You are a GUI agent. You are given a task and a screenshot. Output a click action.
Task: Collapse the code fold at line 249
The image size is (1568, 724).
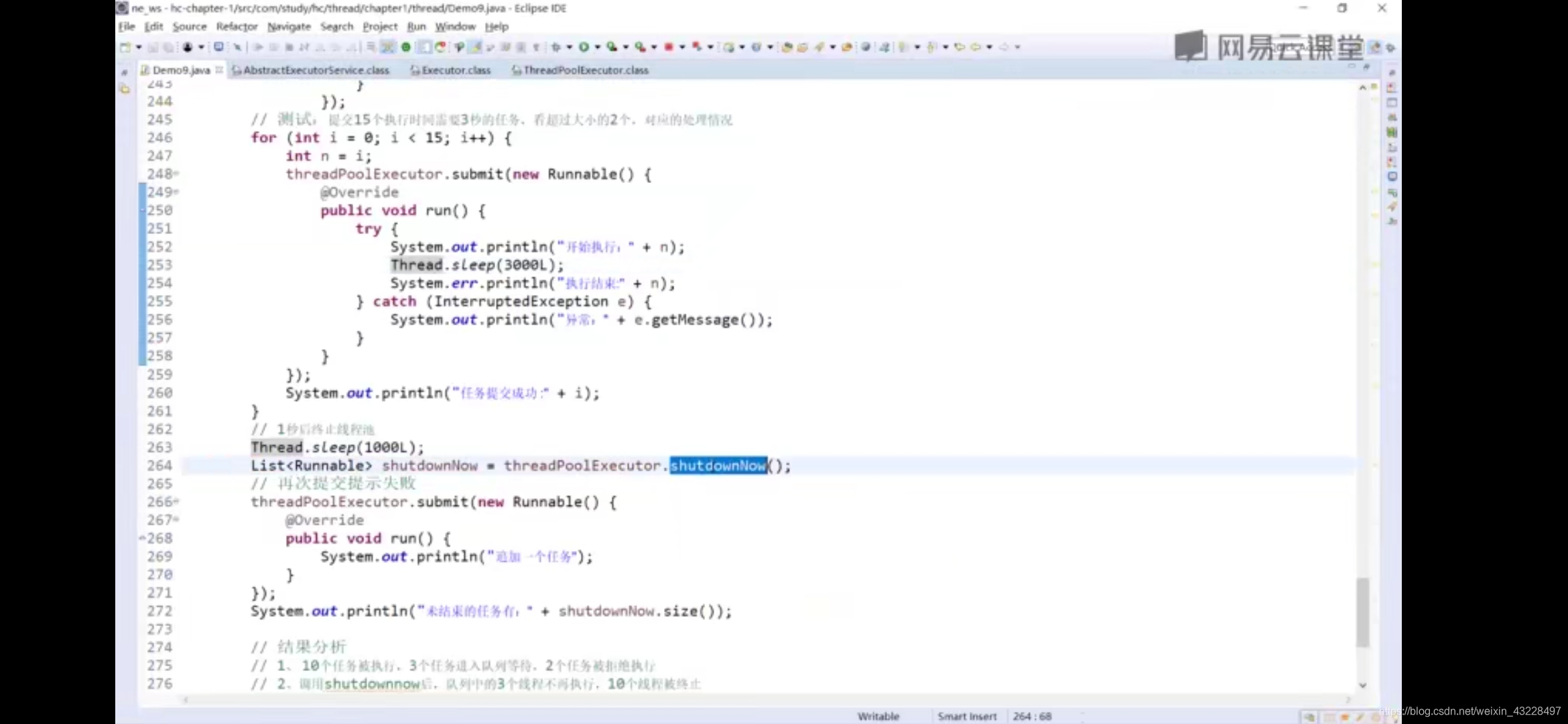[x=177, y=192]
